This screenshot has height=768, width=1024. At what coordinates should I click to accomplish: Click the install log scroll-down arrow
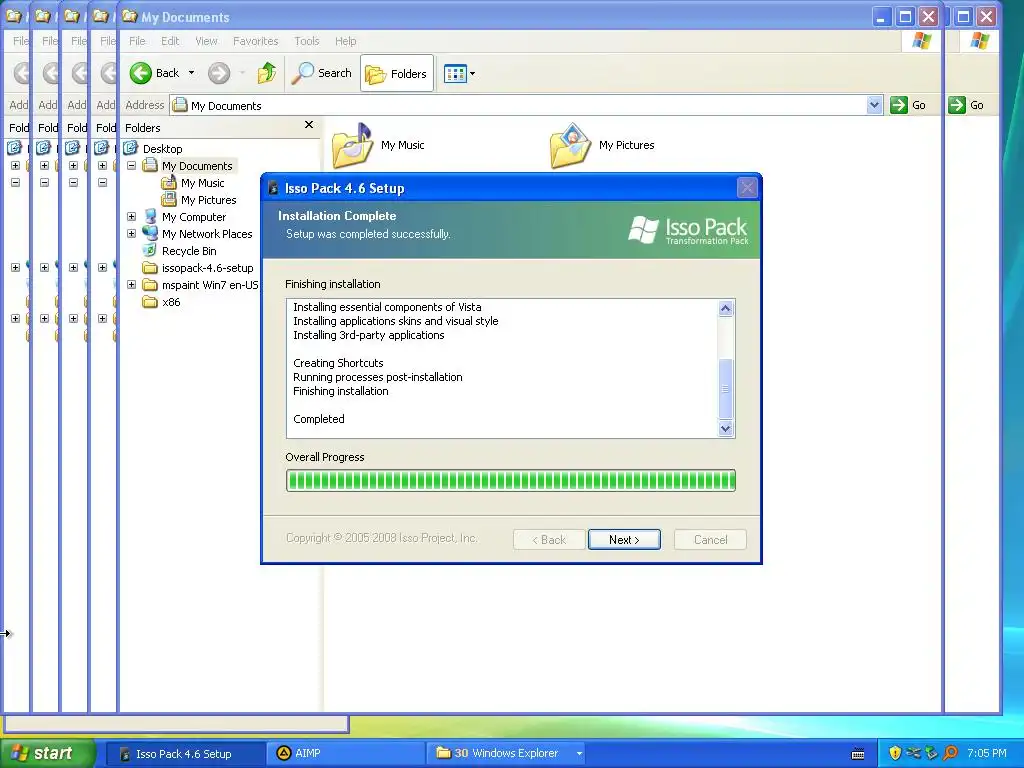point(726,429)
